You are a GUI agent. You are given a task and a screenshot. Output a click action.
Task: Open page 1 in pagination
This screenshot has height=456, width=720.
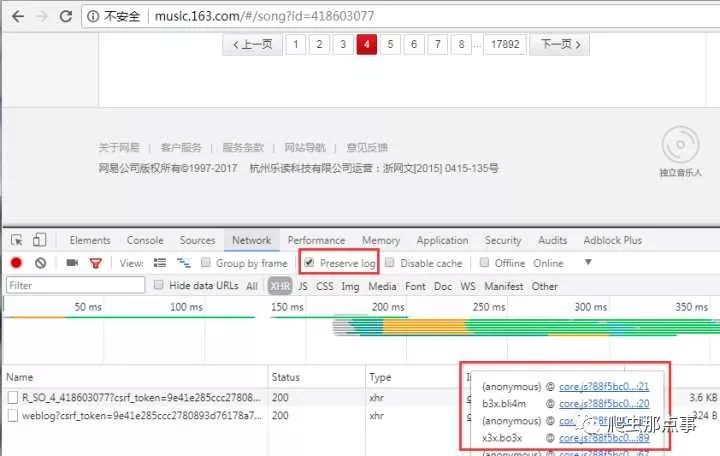click(x=296, y=45)
